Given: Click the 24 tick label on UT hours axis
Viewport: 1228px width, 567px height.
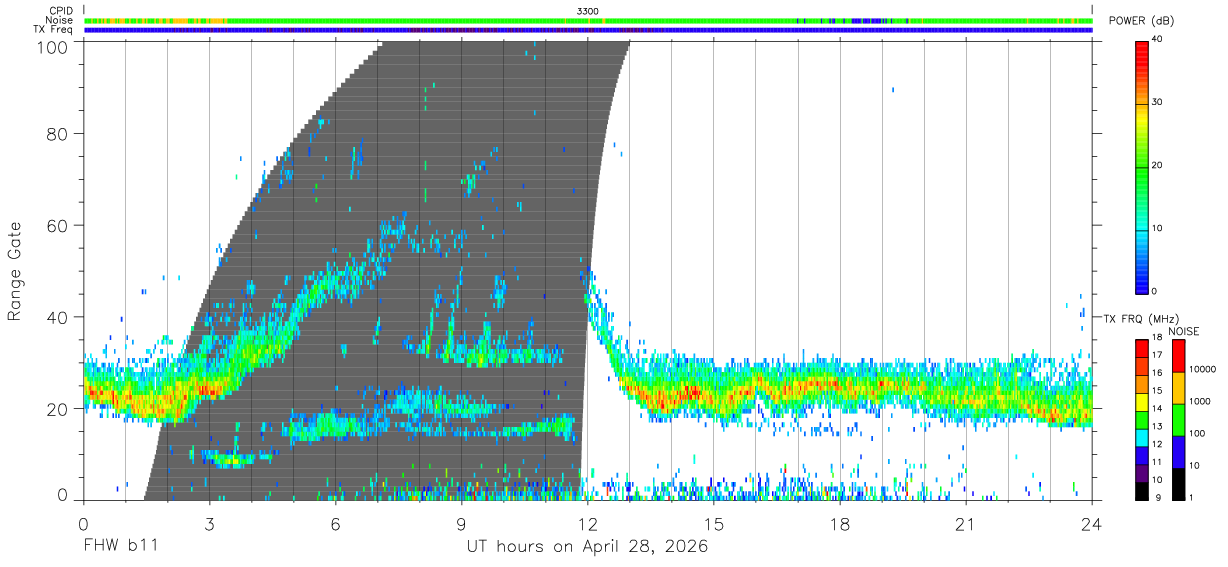Looking at the screenshot, I should pyautogui.click(x=1092, y=523).
